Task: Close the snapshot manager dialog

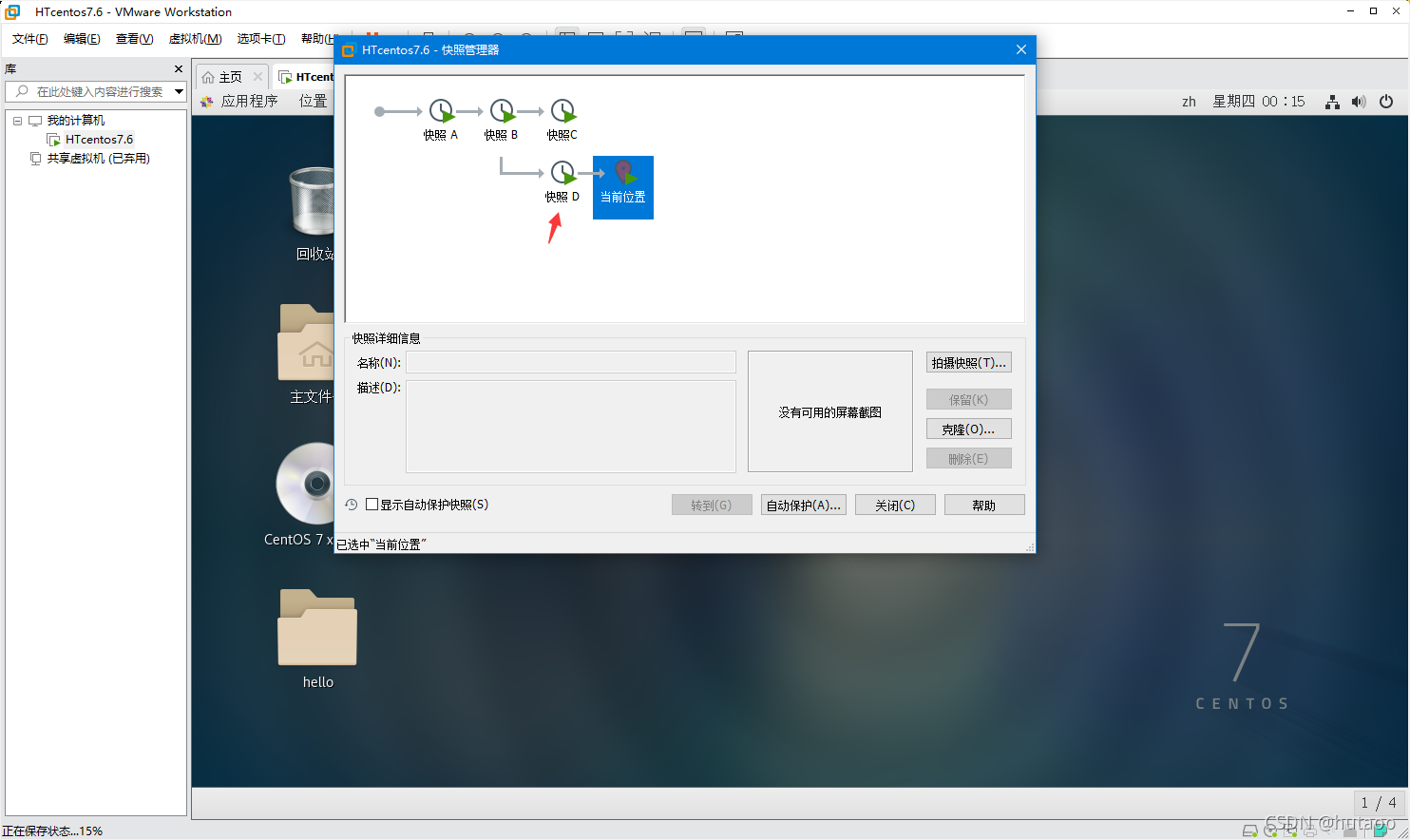Action: coord(1021,49)
